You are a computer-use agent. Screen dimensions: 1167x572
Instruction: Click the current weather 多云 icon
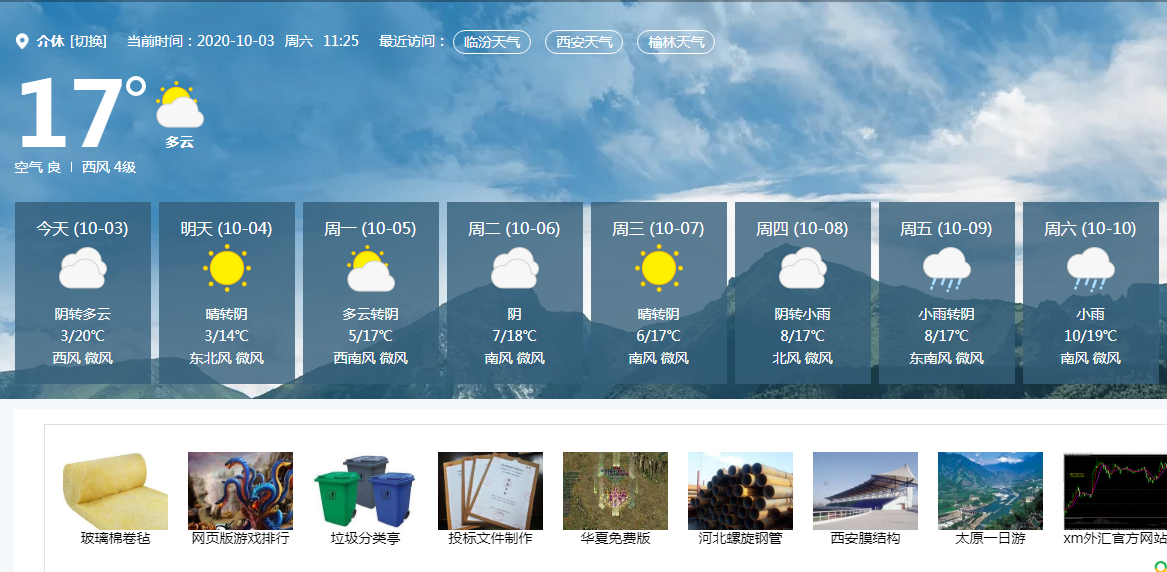[x=179, y=106]
